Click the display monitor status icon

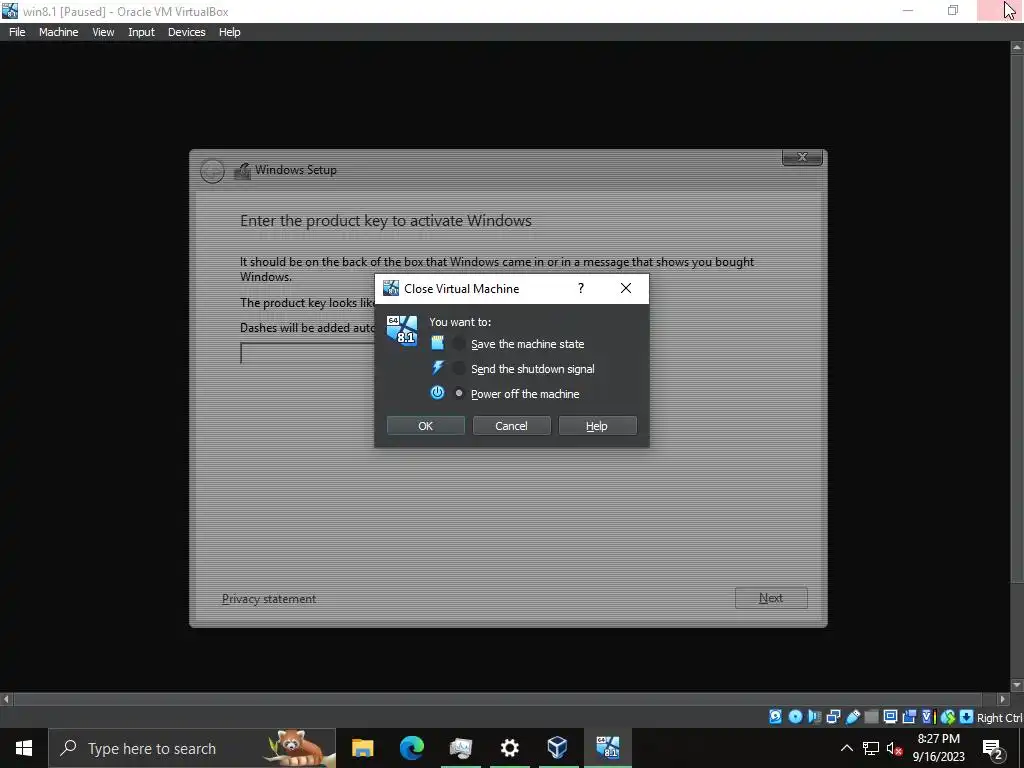click(890, 716)
